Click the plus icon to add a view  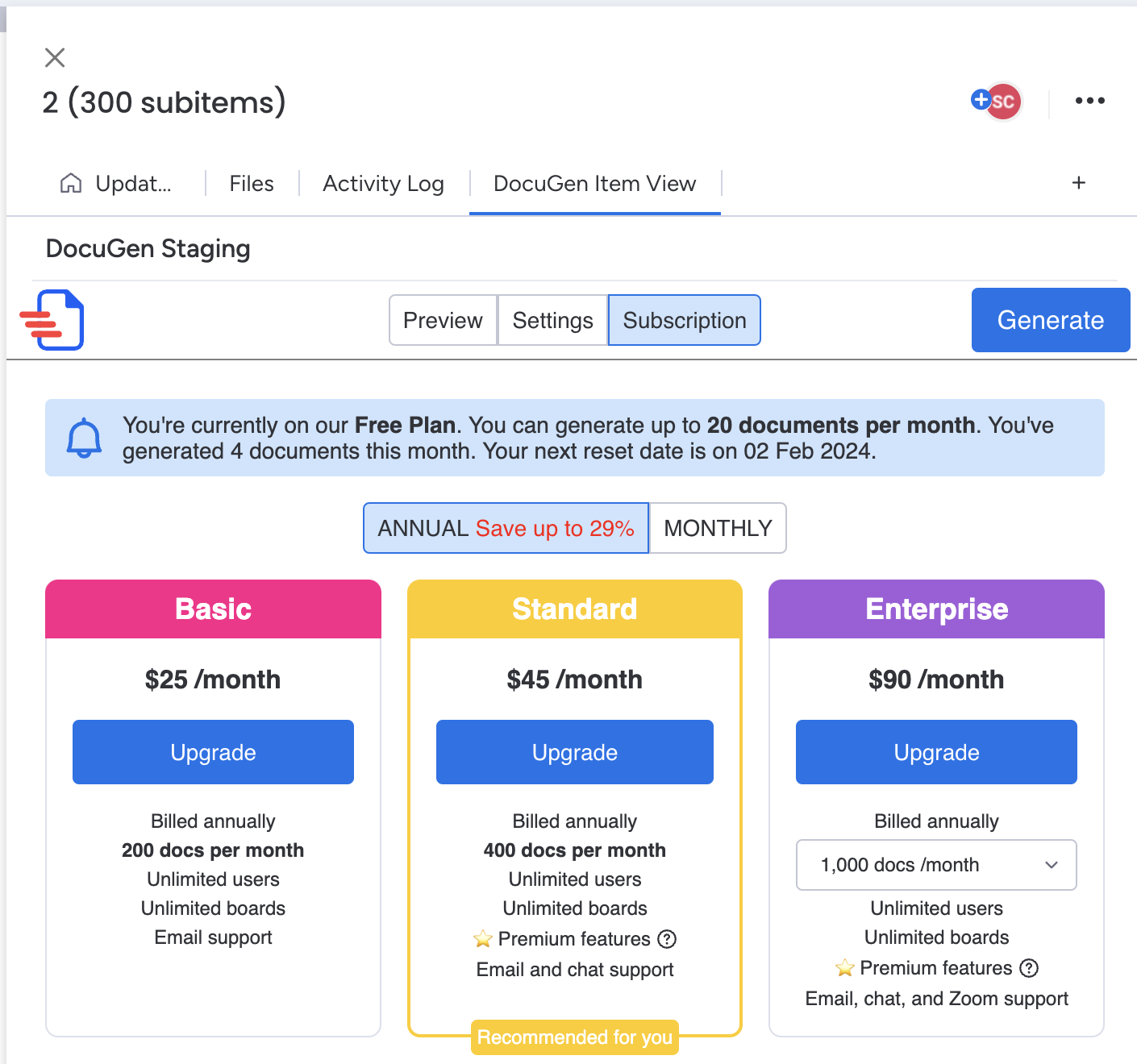pos(1079,183)
